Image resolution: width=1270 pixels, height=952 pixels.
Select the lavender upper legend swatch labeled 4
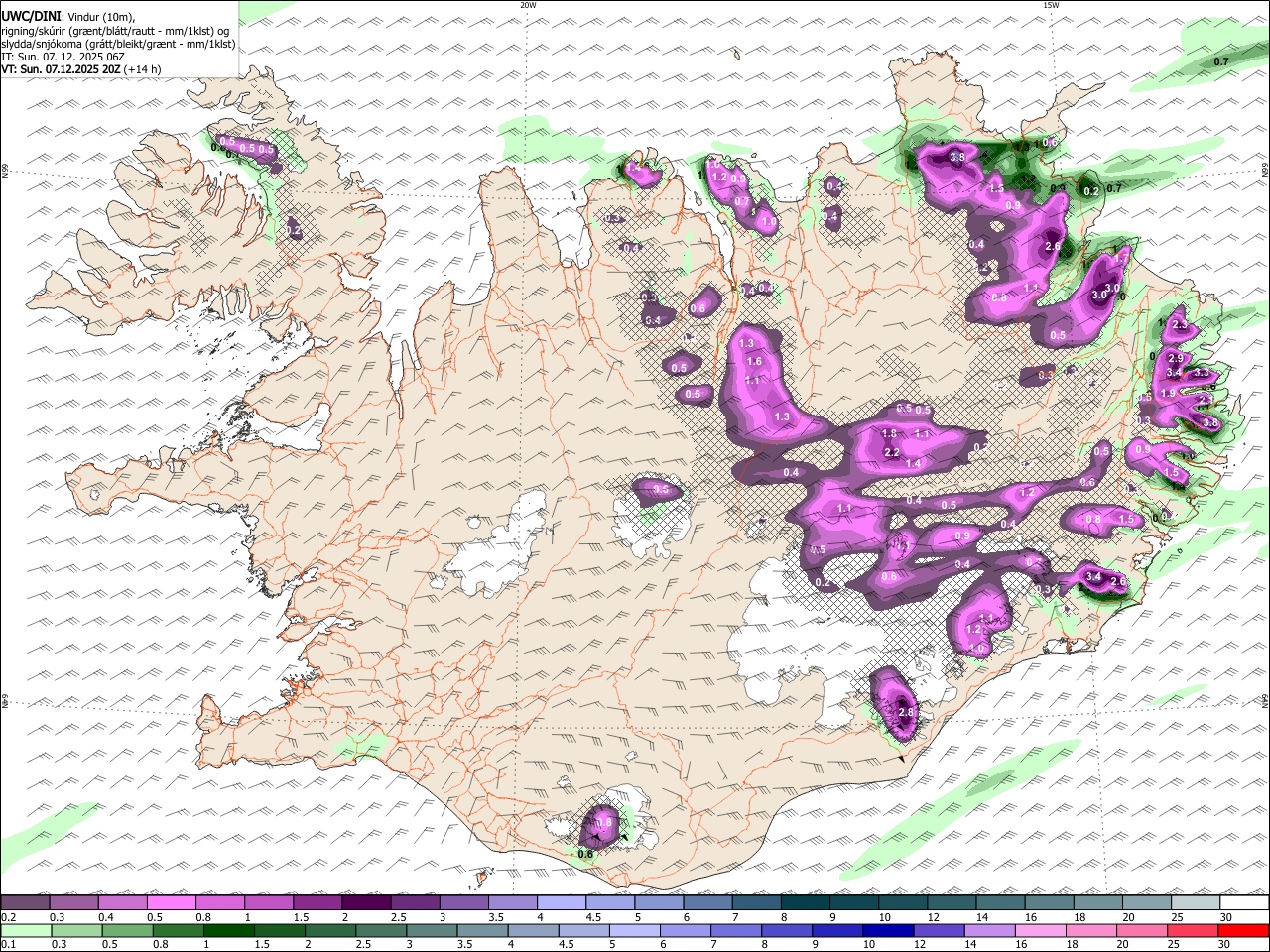[x=560, y=902]
